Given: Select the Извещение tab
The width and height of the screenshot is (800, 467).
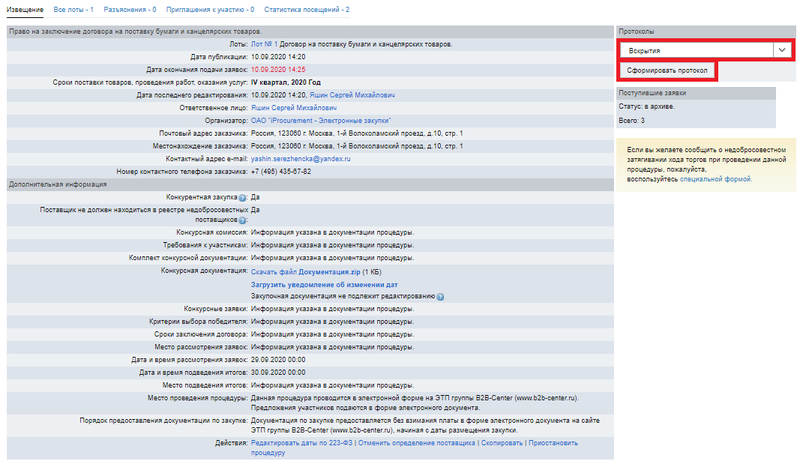Looking at the screenshot, I should point(24,9).
